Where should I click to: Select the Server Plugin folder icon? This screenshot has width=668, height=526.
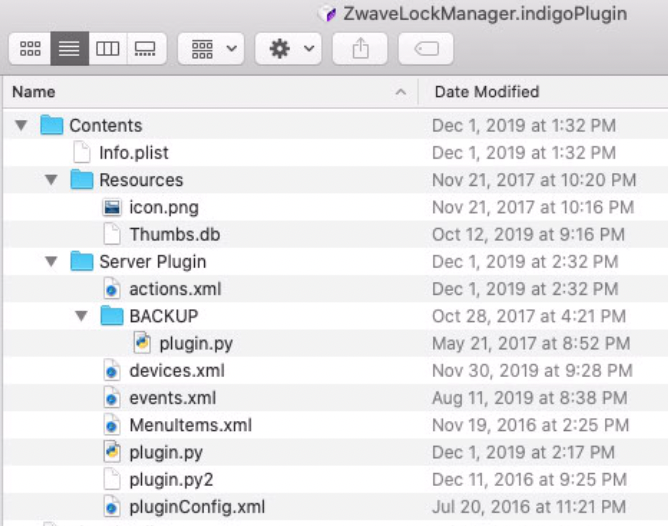pos(81,261)
